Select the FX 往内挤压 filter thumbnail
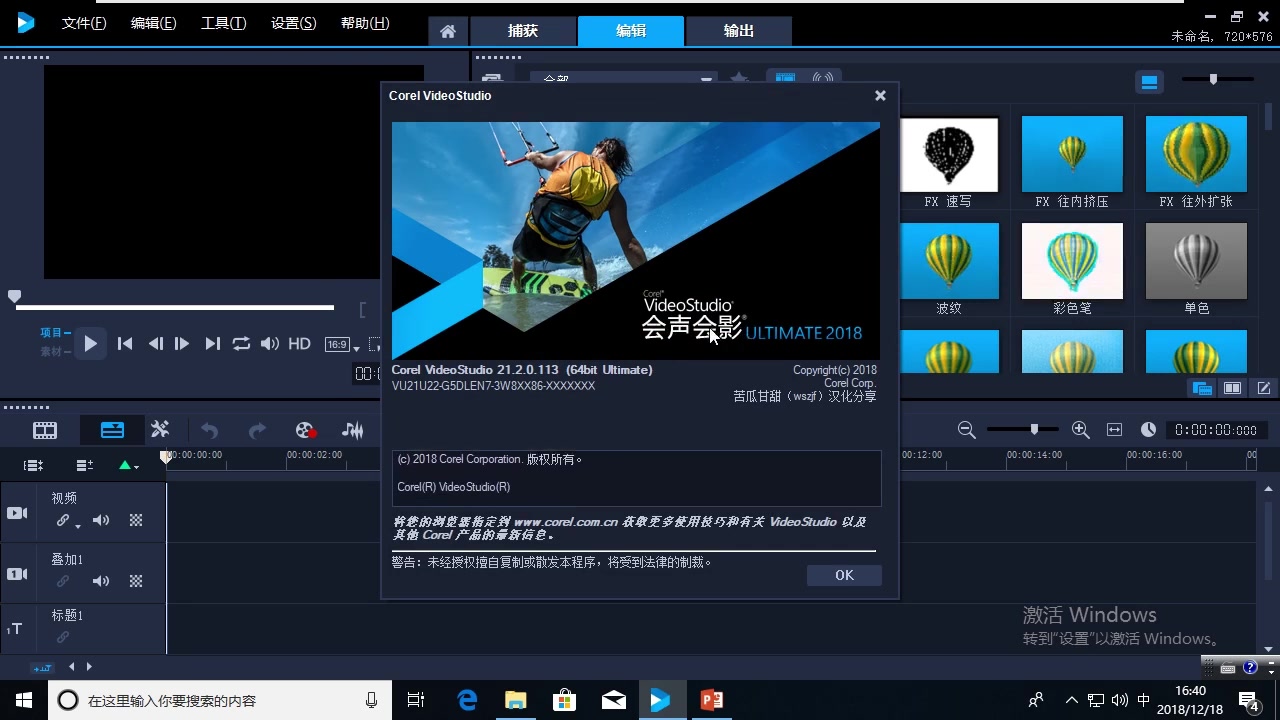 1072,155
